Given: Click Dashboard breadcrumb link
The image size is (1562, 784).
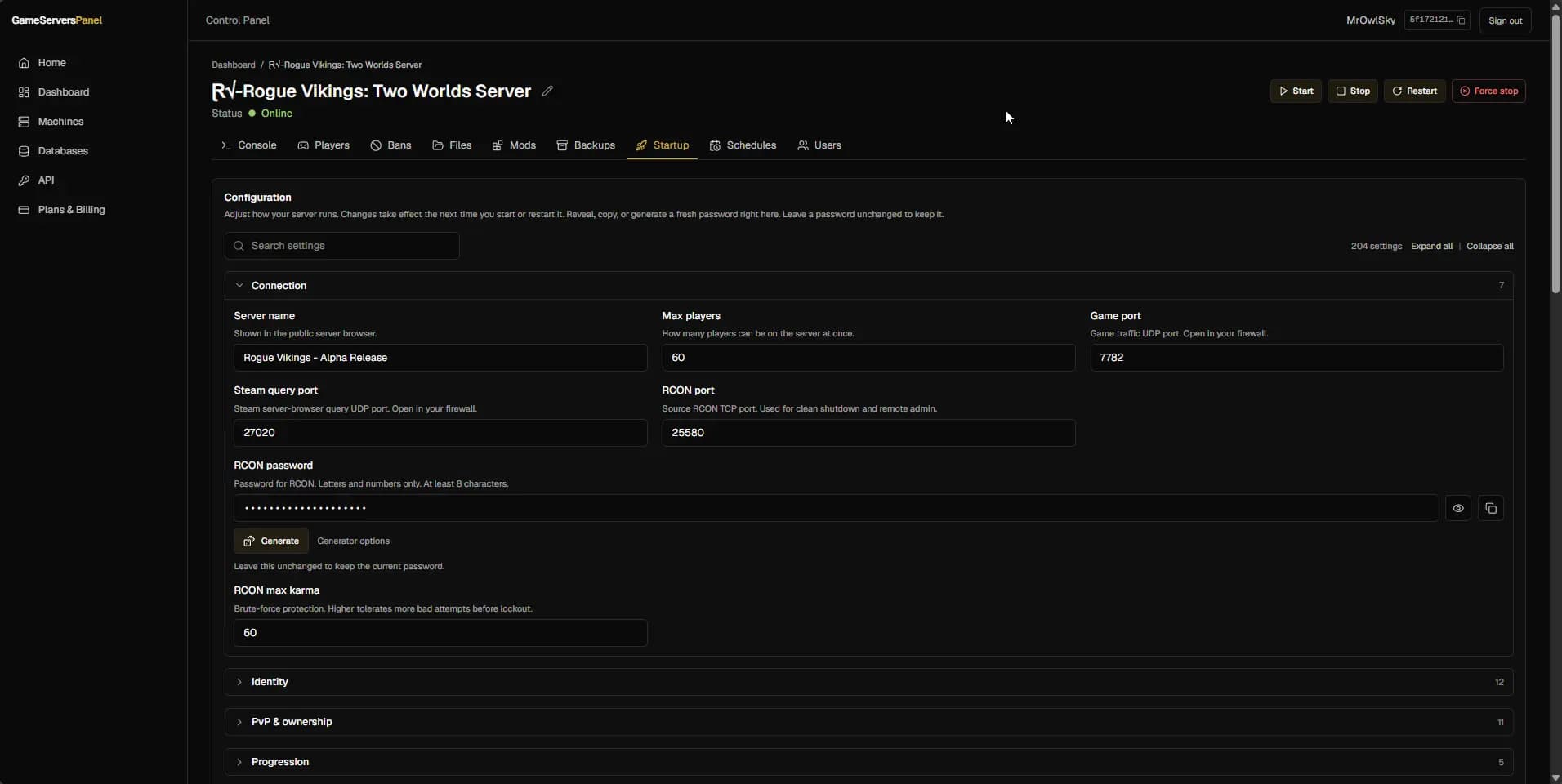Looking at the screenshot, I should click(x=234, y=65).
